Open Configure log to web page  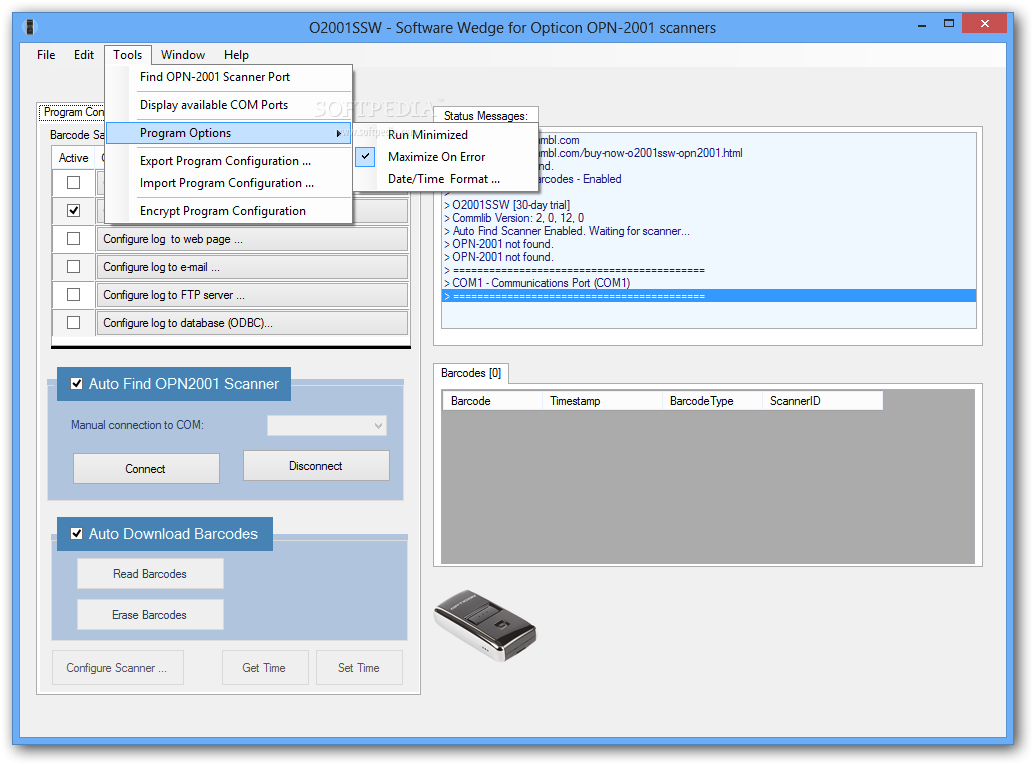click(252, 239)
